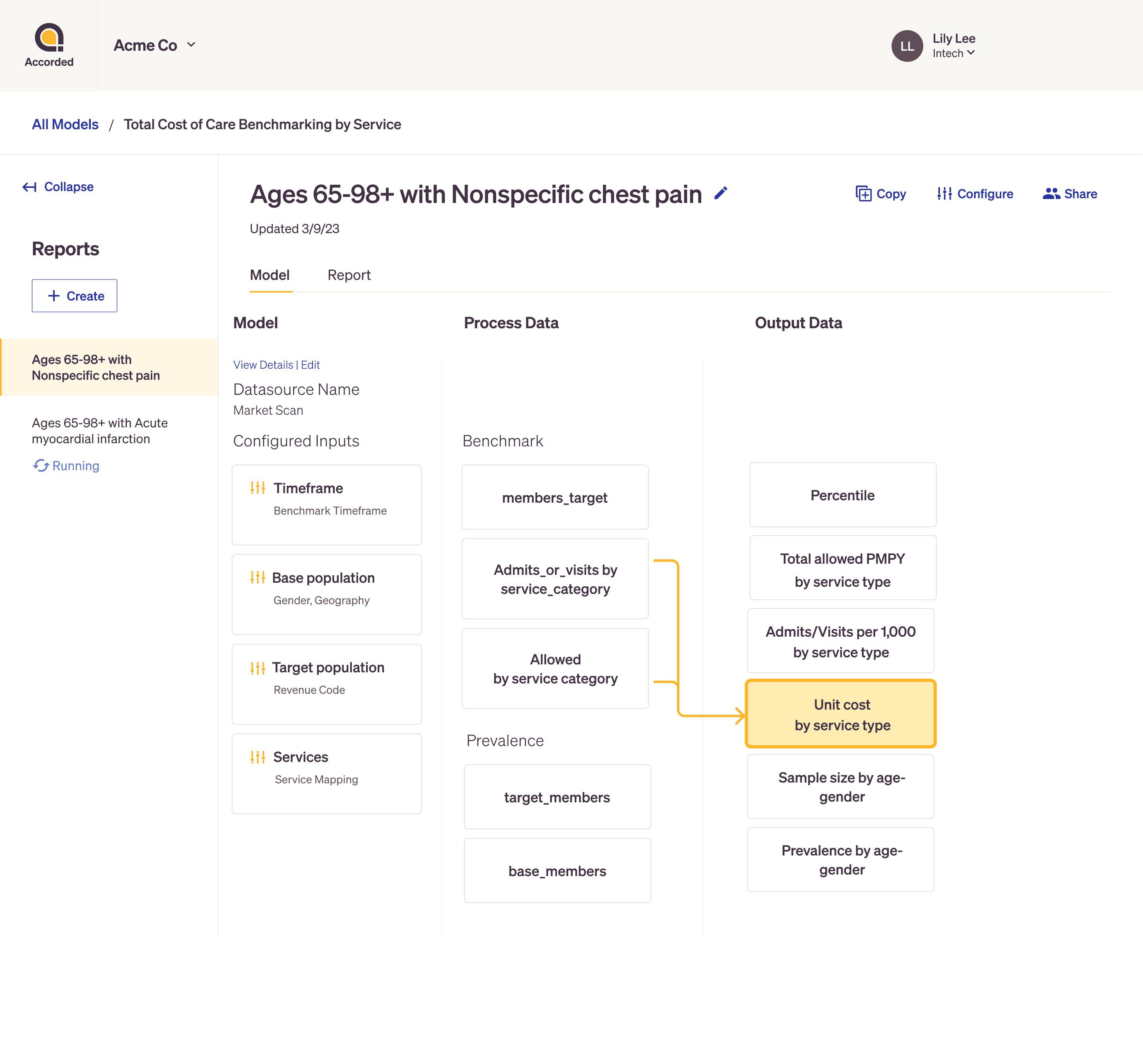Click the Reports sidebar heading

tap(65, 249)
